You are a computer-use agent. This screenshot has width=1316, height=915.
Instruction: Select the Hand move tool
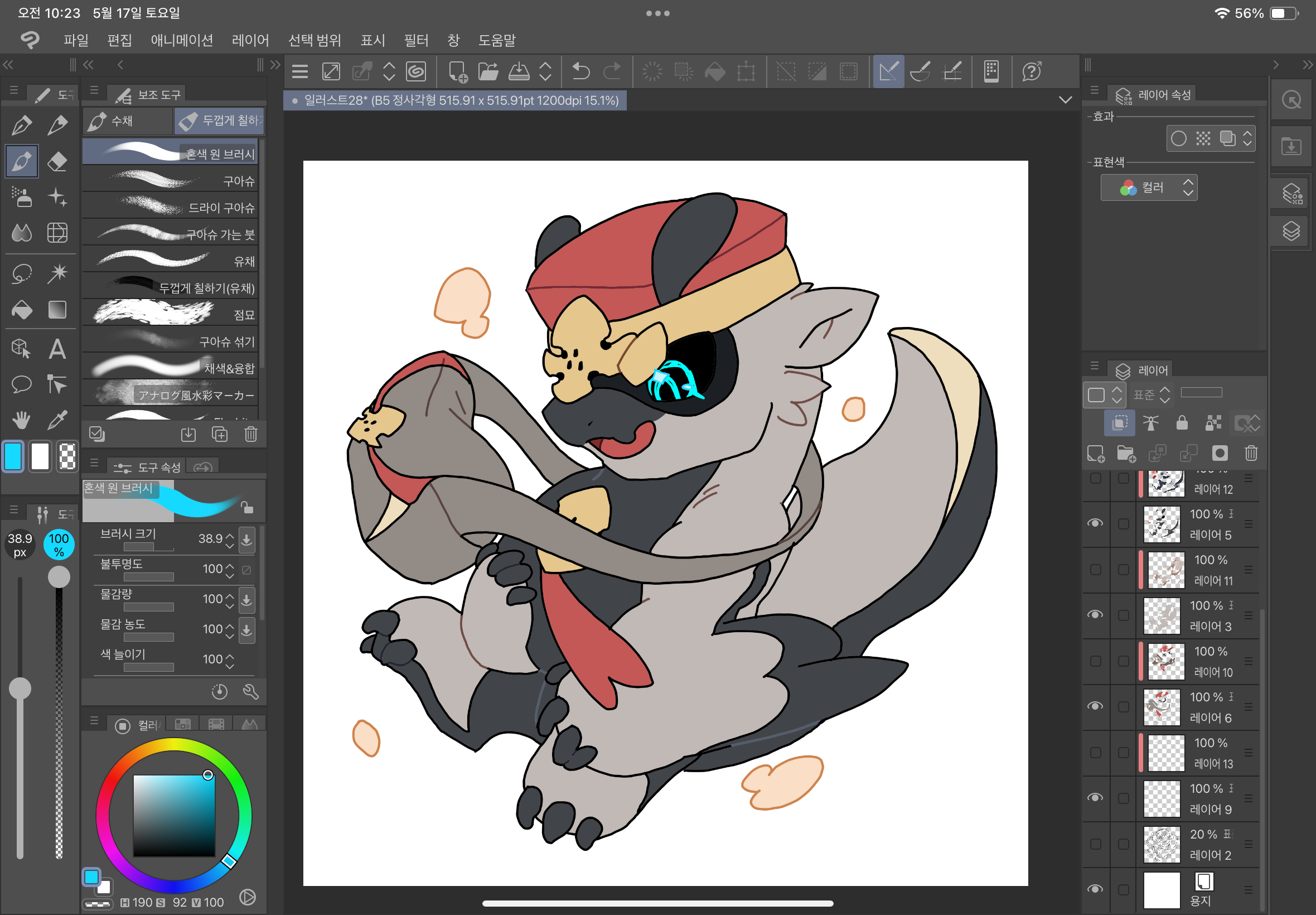(x=22, y=420)
